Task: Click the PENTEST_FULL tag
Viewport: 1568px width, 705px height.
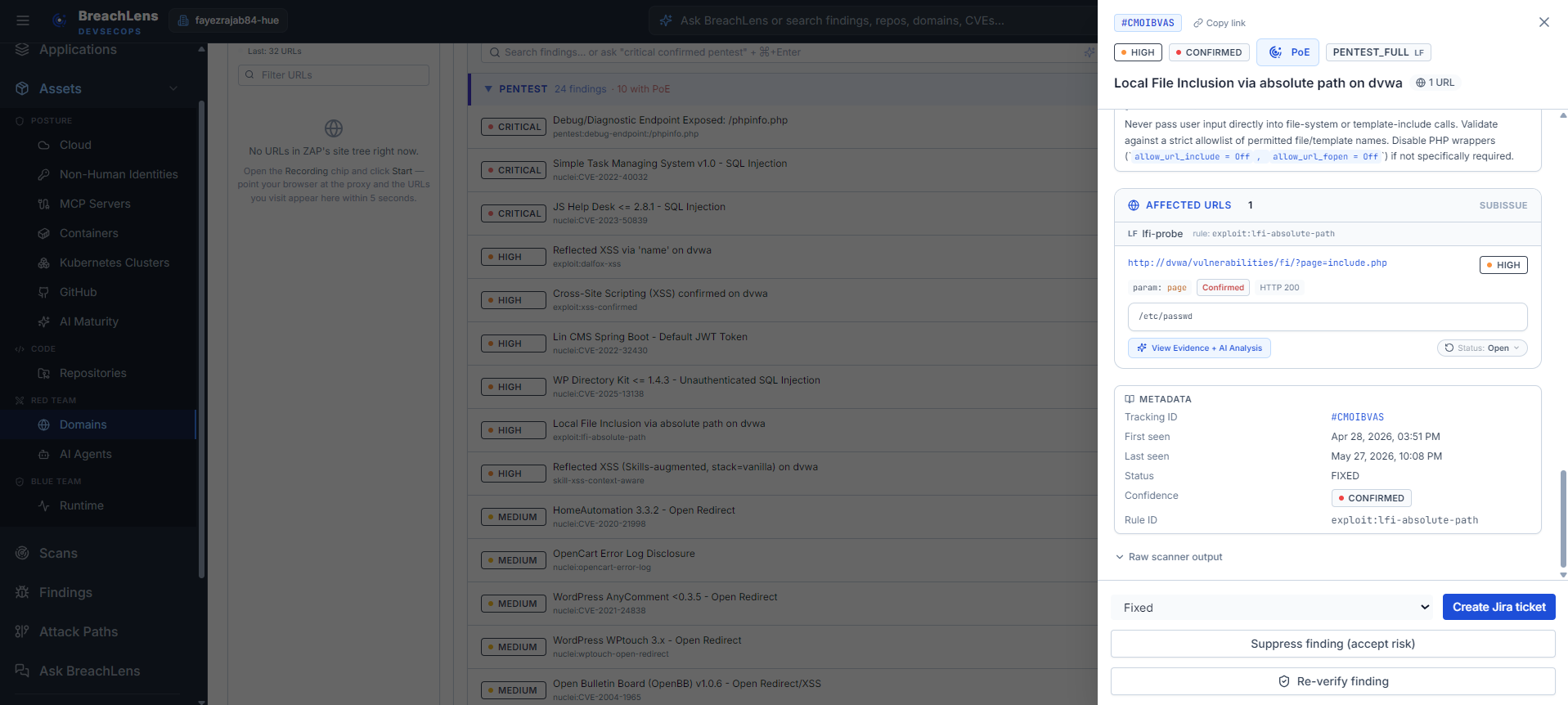Action: [1378, 52]
